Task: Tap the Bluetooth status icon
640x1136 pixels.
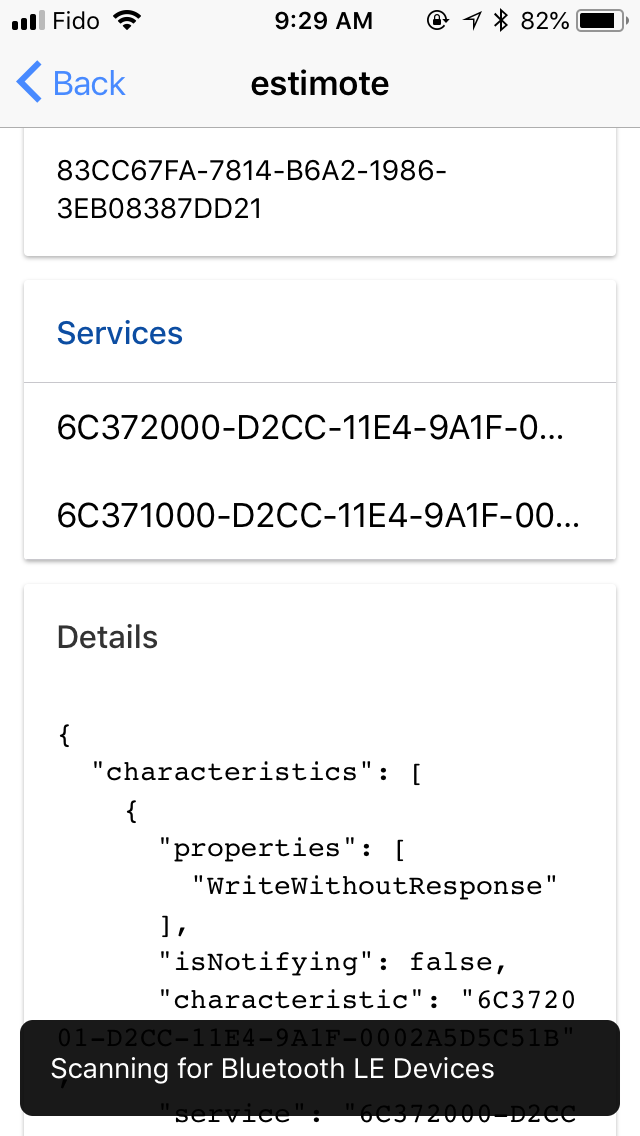Action: pyautogui.click(x=501, y=21)
